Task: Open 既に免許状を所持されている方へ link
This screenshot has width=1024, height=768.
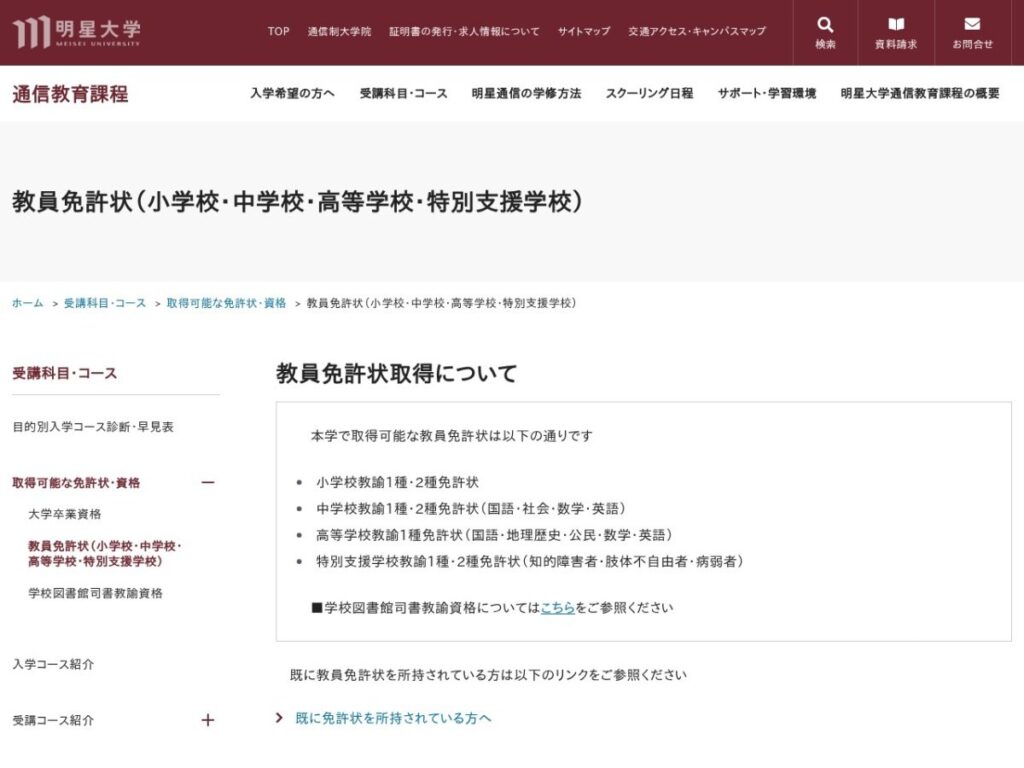Action: 393,718
